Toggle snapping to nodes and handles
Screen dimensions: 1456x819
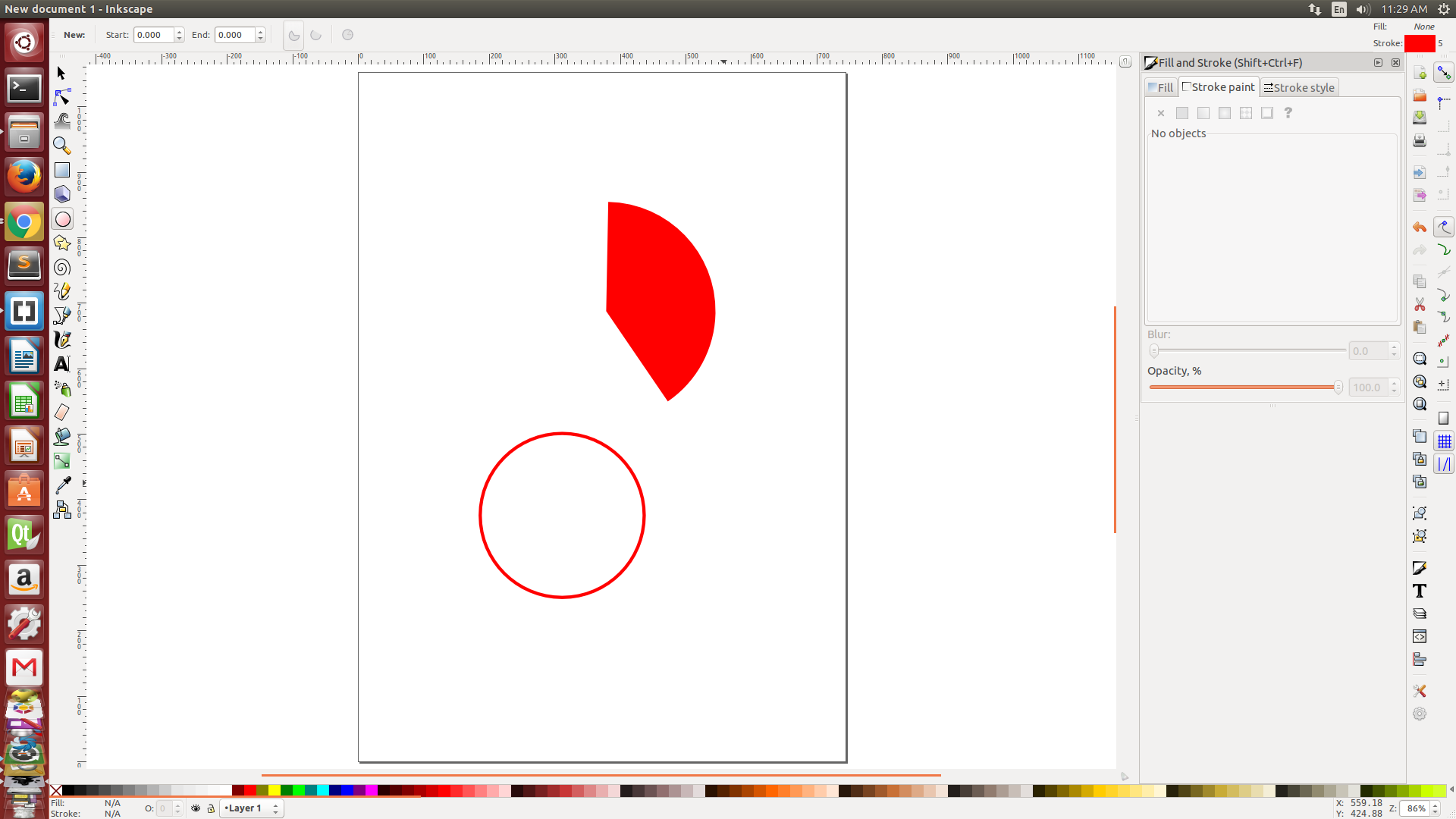(x=1444, y=227)
